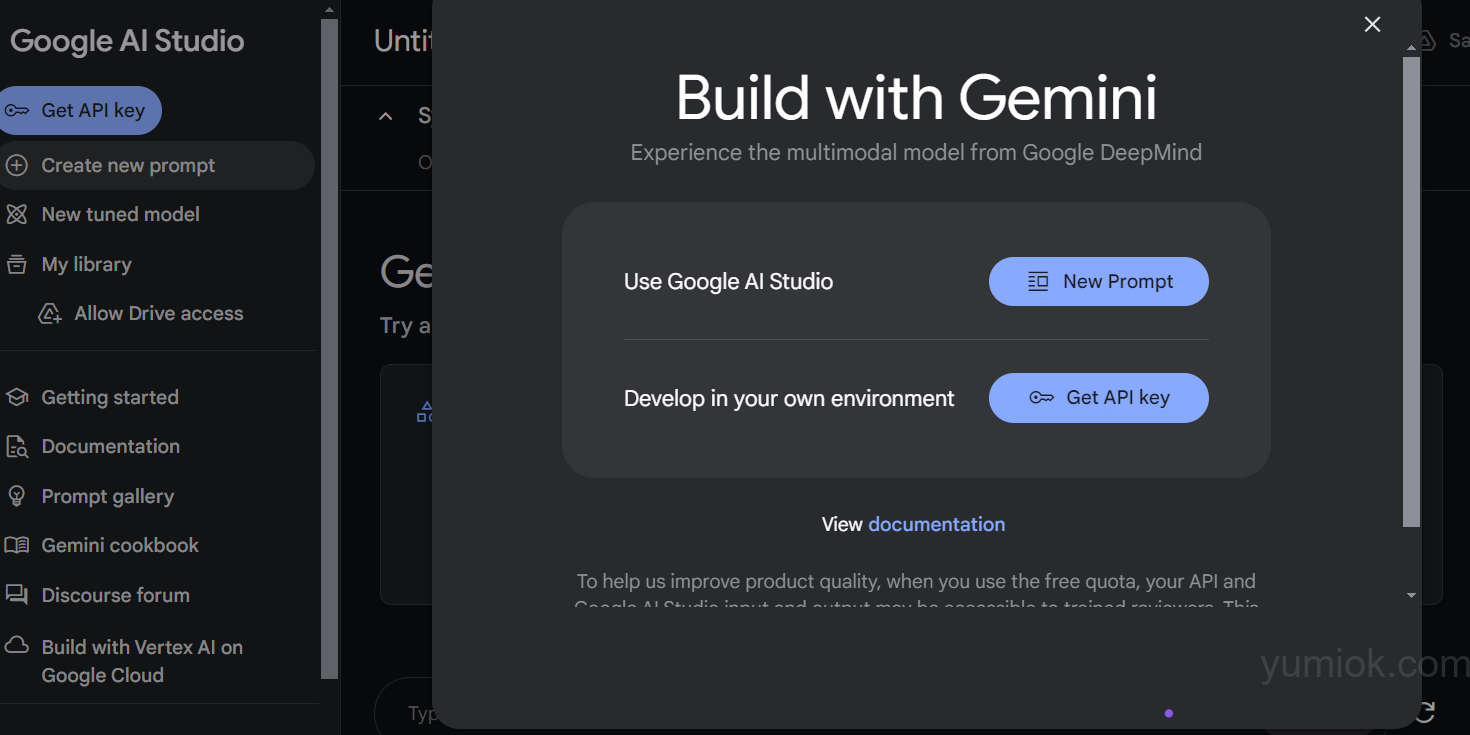Click the key icon on the sidebar Get API key button
Viewport: 1470px width, 735px height.
[x=16, y=111]
